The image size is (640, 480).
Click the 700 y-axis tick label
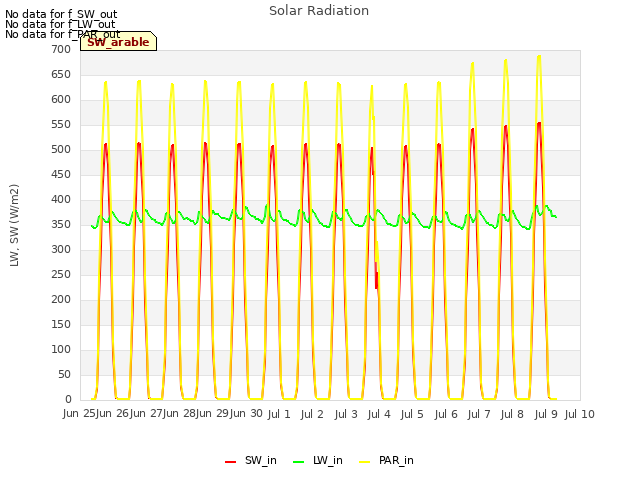61,49
